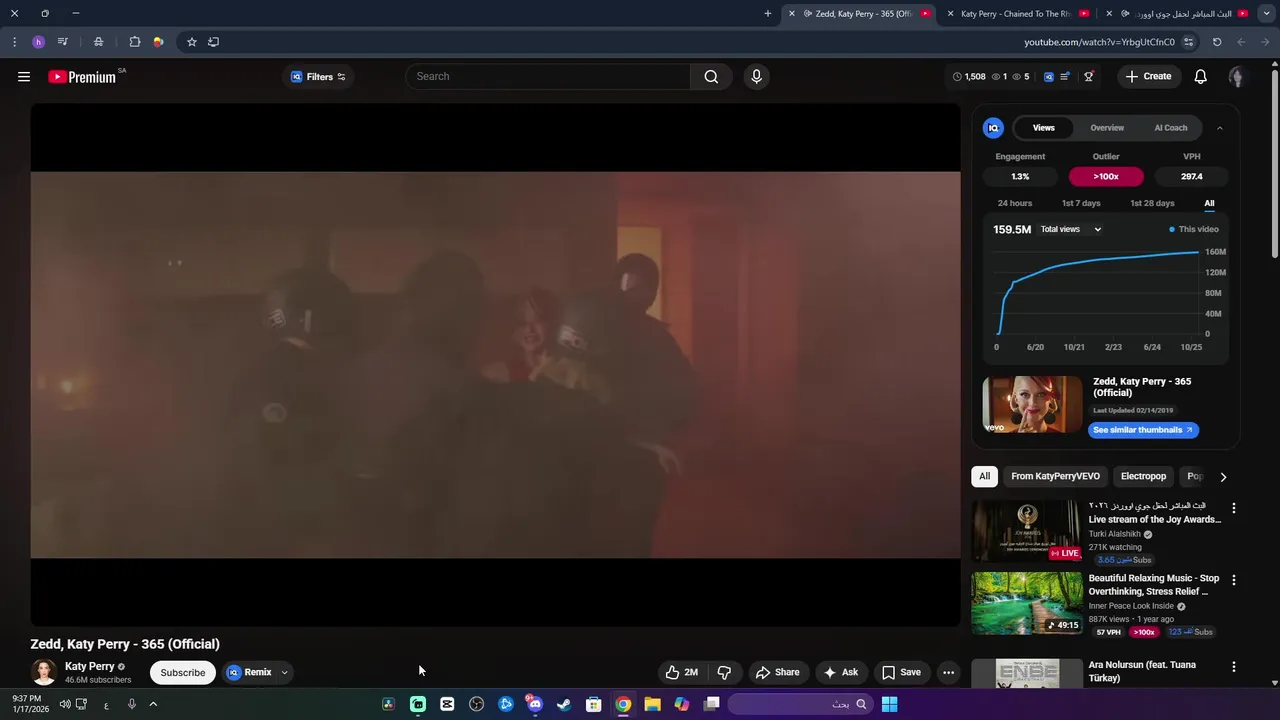Click the Ask AI button
This screenshot has height=720, width=1280.
tap(840, 673)
